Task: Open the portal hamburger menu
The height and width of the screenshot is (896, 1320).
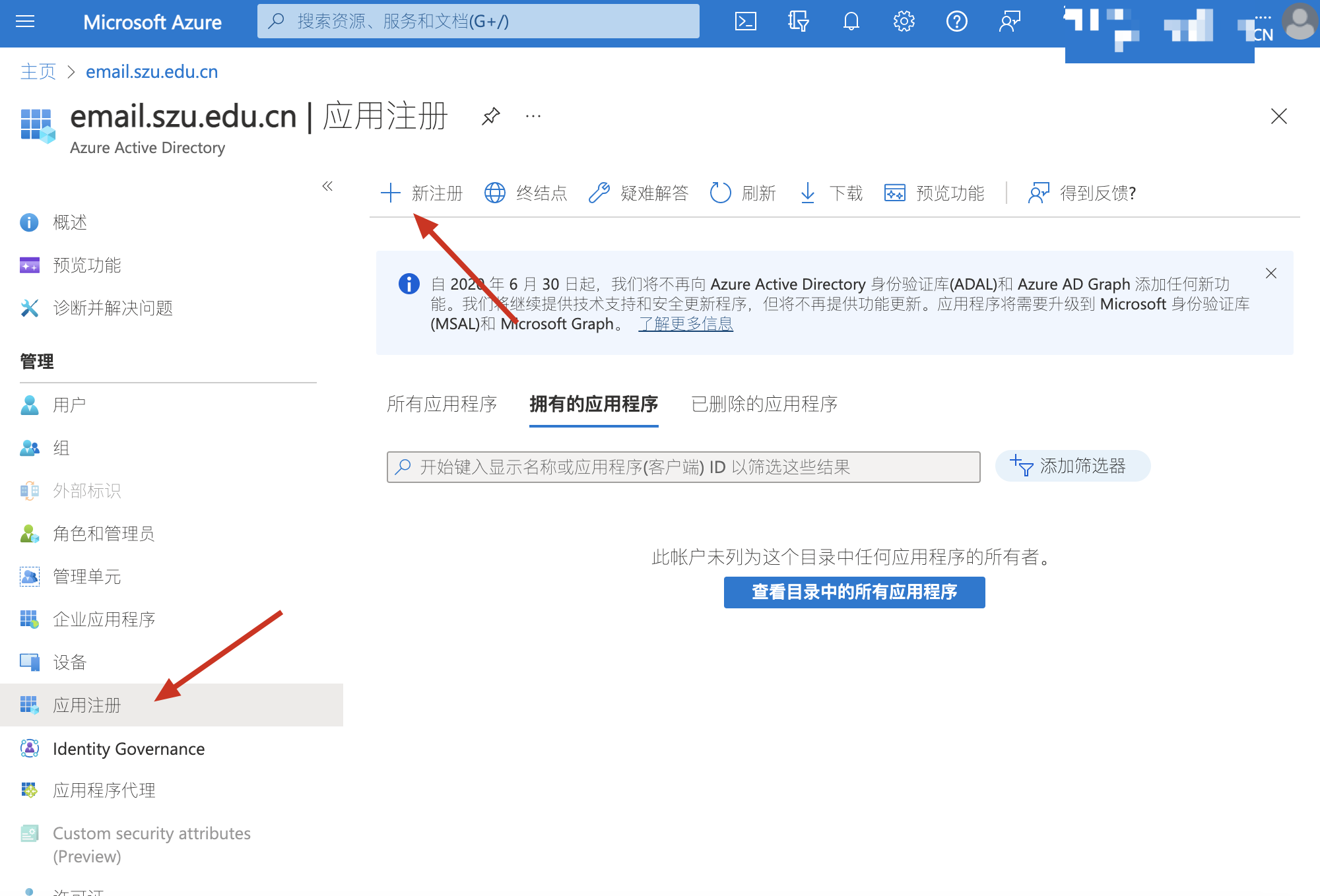Action: [25, 22]
